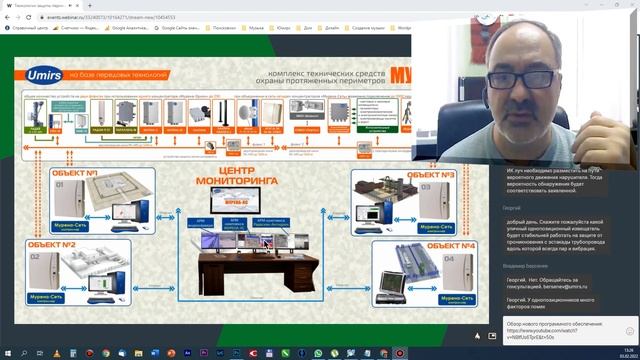Close the current webinar tab

(x=77, y=6)
